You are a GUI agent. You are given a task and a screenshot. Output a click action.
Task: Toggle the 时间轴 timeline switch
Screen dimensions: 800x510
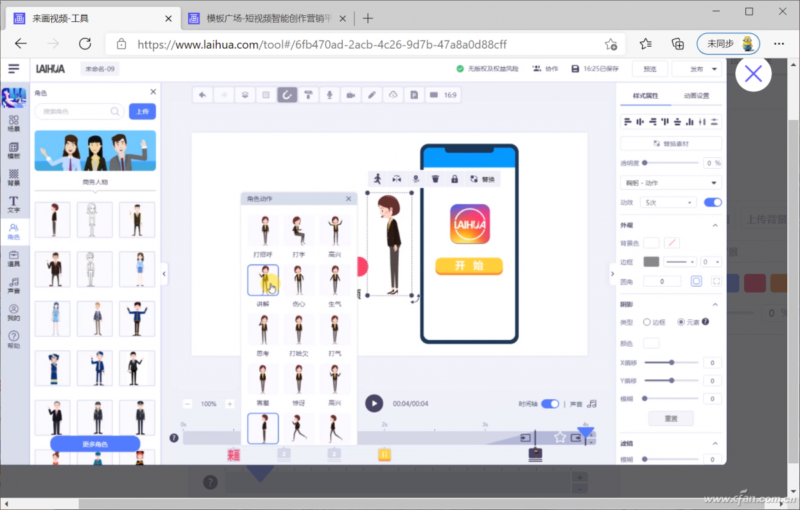click(x=550, y=403)
